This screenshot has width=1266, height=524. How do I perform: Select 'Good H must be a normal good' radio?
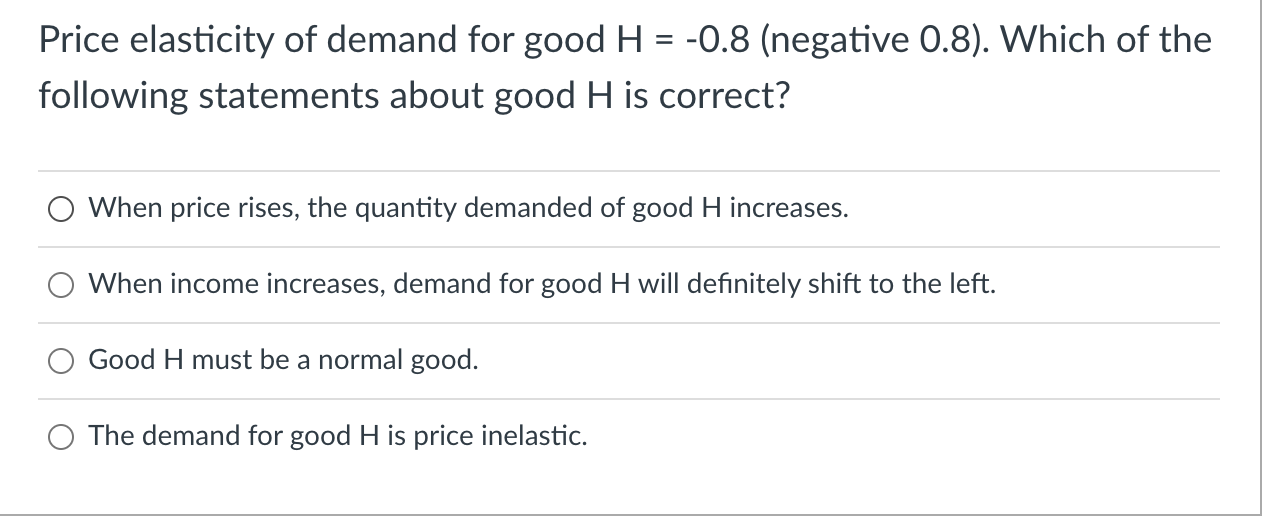click(x=60, y=360)
